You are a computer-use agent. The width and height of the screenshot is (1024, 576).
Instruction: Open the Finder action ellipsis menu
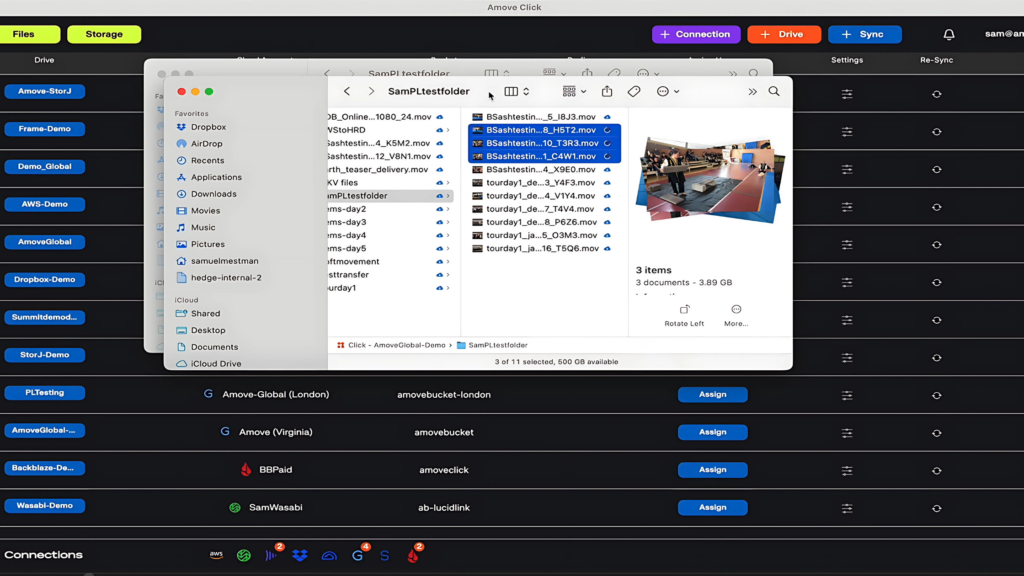pyautogui.click(x=667, y=92)
